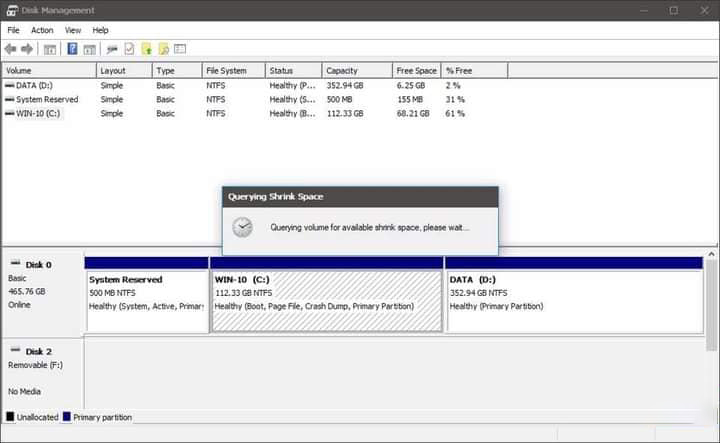Click the yellow folder up-arrow toolbar icon

[146, 49]
